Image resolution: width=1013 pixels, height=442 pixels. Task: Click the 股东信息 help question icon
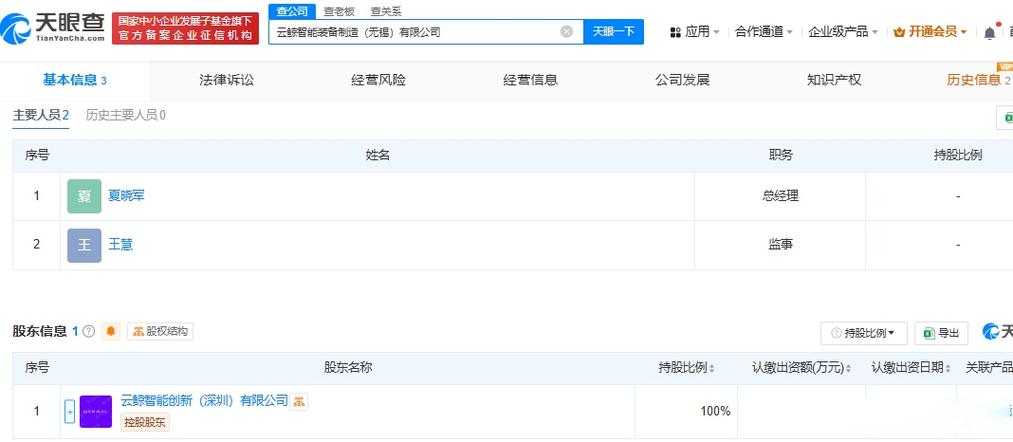point(89,332)
